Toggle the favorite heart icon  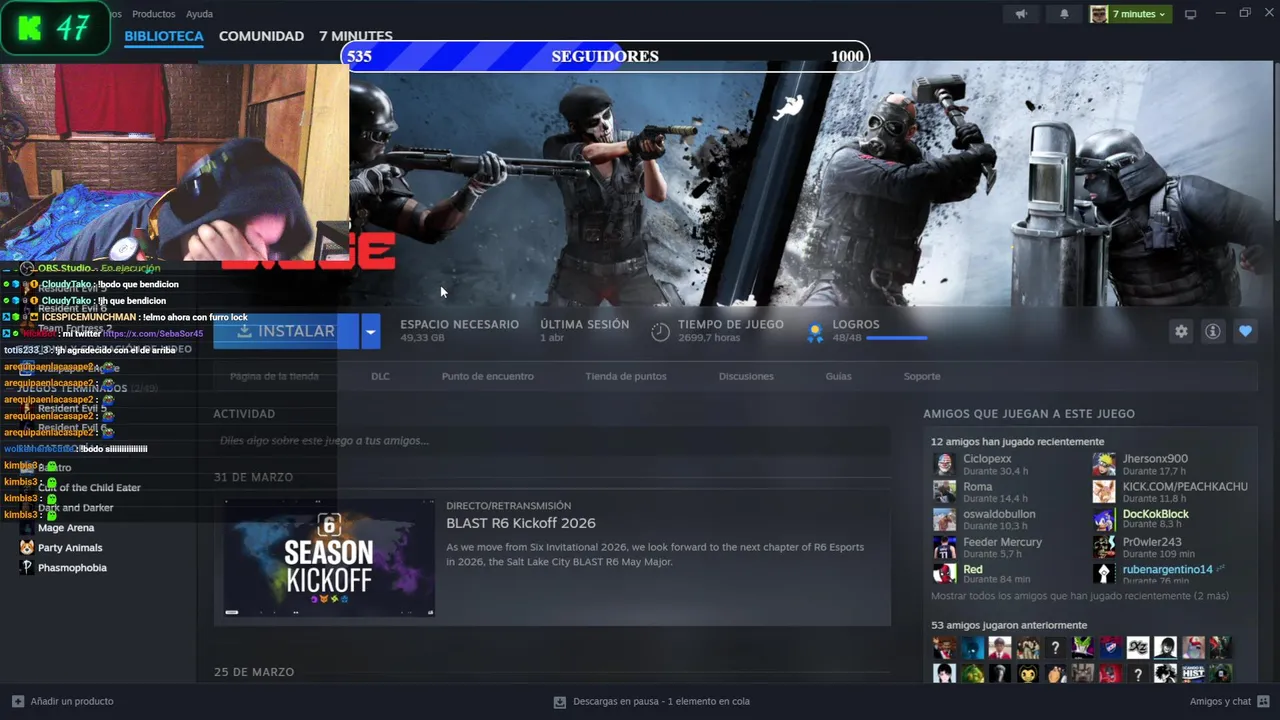coord(1245,331)
